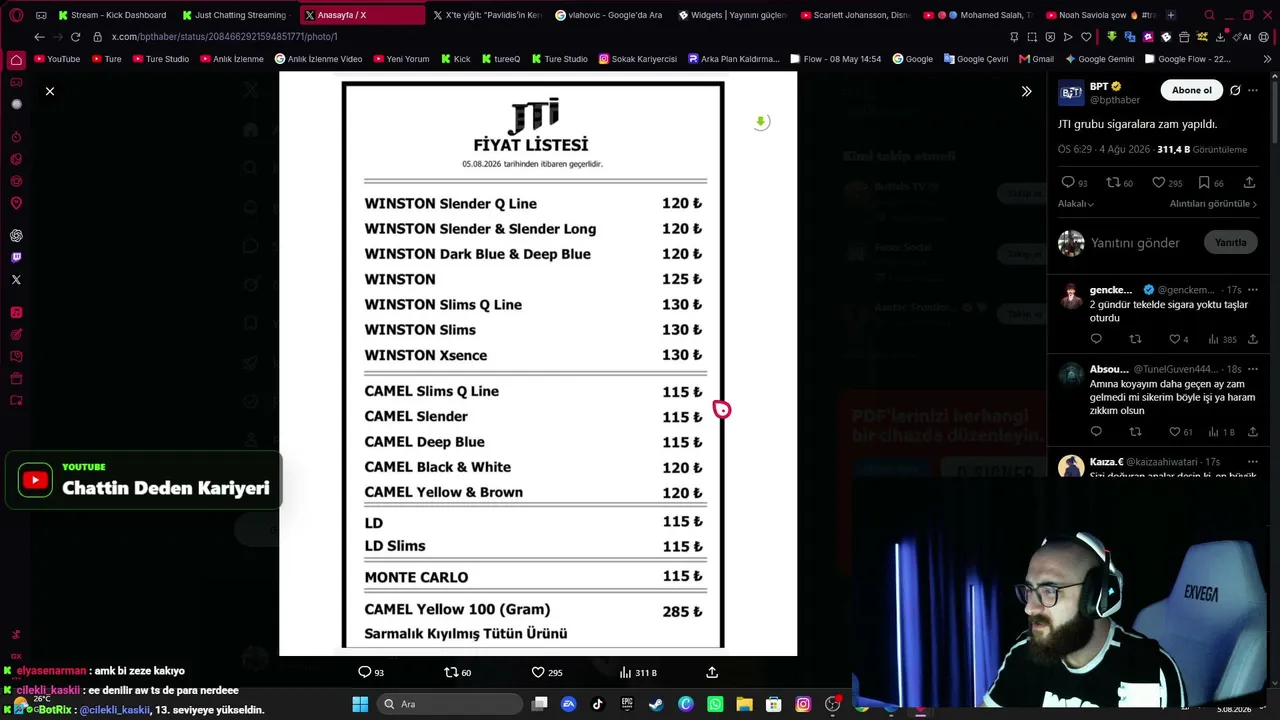Click the gencke... reply avatar

1071,296
